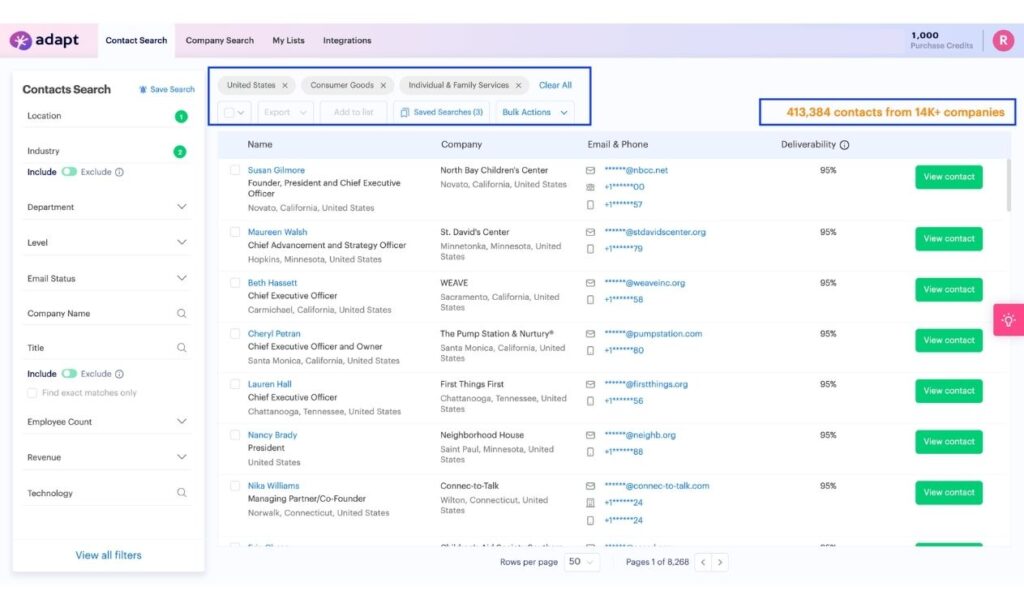Viewport: 1024px width, 608px height.
Task: Toggle Title Include/Exclude switch
Action: click(x=69, y=374)
